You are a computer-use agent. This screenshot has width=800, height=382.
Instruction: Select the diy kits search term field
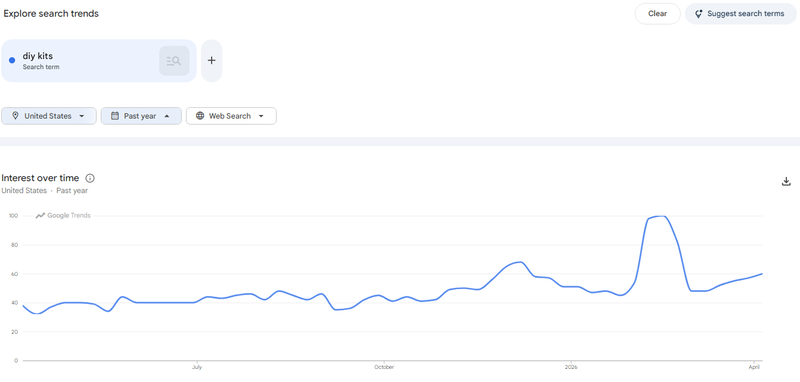coord(99,61)
